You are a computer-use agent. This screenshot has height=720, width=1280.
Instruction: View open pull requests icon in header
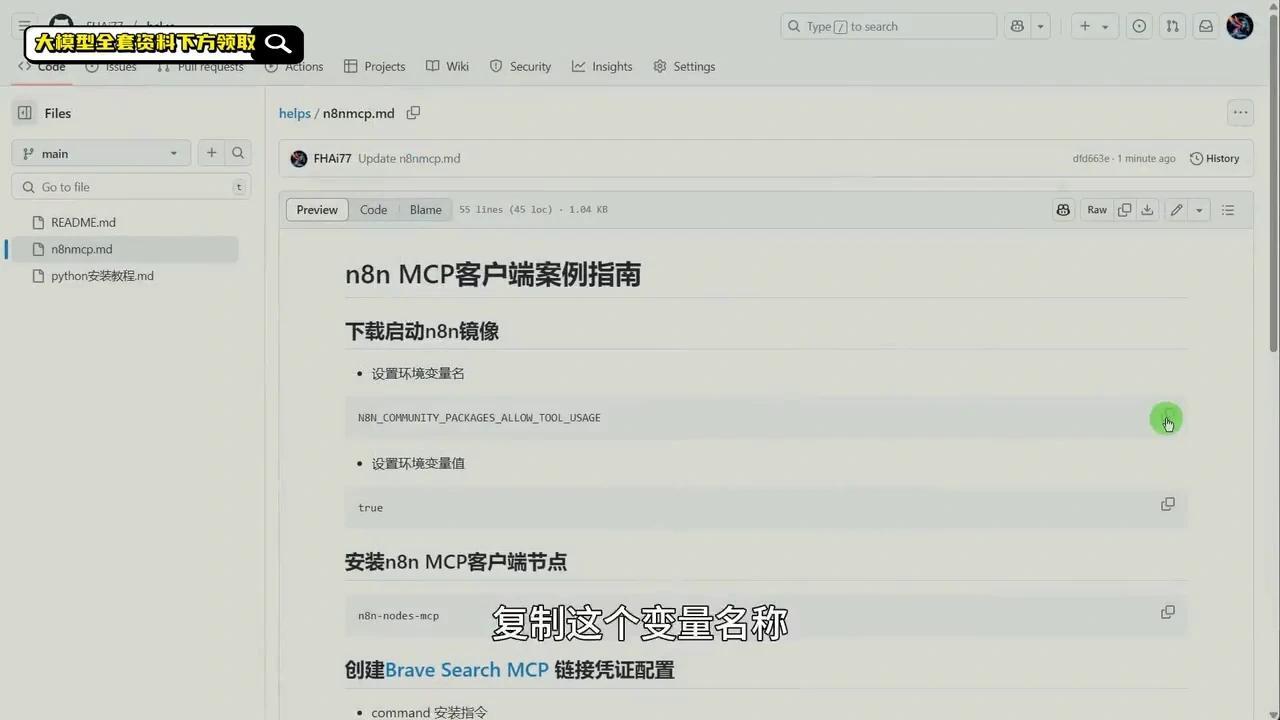point(1172,26)
